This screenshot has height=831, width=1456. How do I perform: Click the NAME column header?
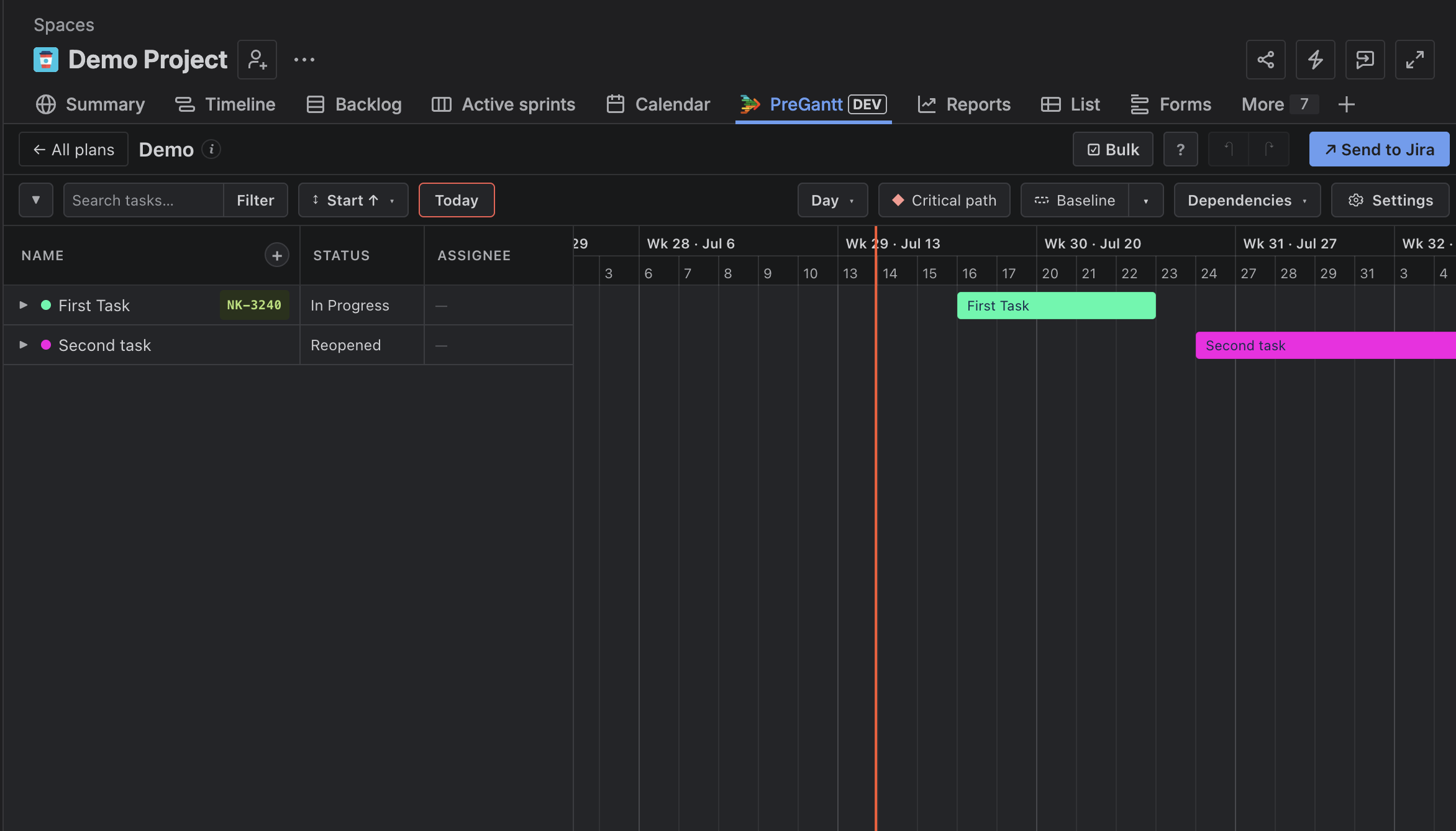pyautogui.click(x=42, y=255)
